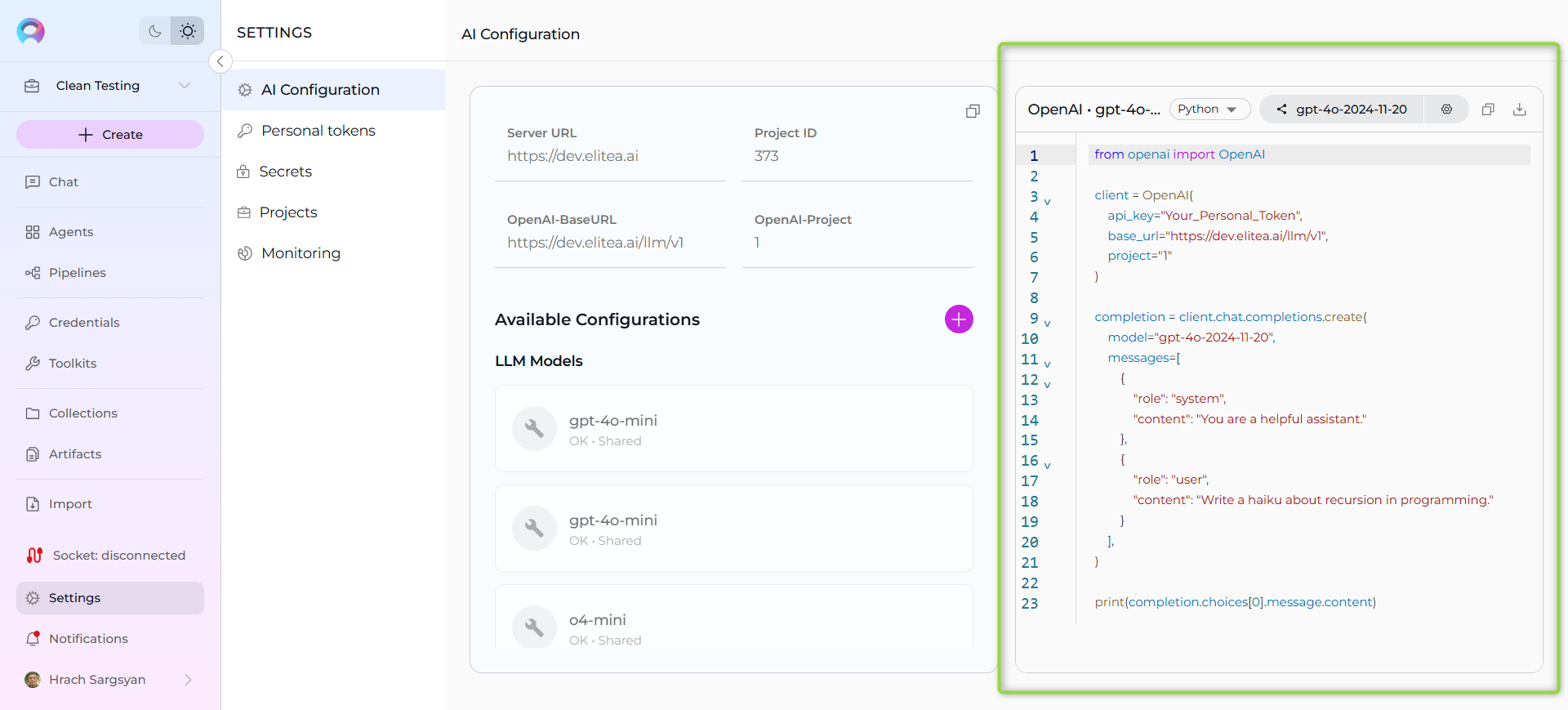Screen dimensions: 1568x710
Task: Click the Create button
Action: point(110,135)
